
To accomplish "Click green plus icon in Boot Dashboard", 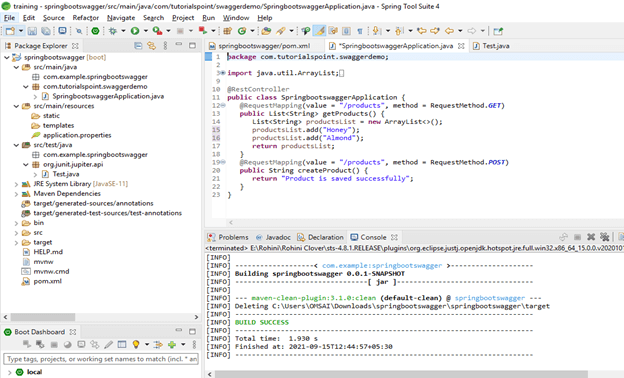I will click(172, 344).
